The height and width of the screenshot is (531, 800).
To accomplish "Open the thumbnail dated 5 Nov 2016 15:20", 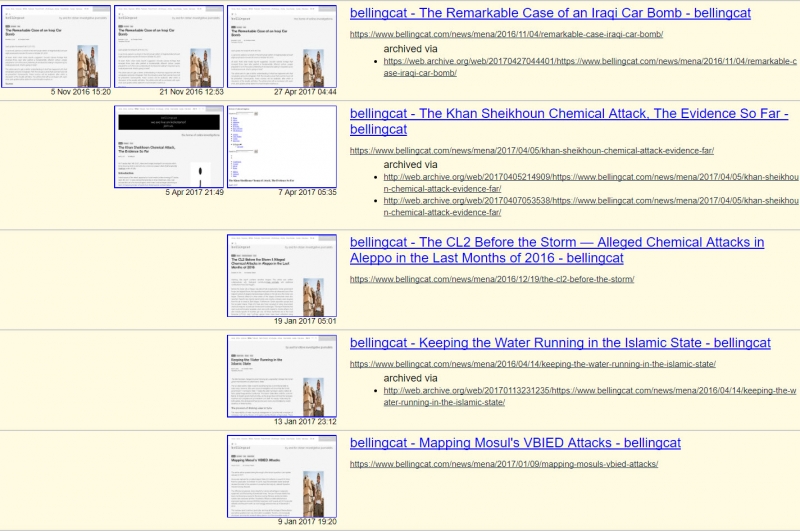I will [57, 47].
